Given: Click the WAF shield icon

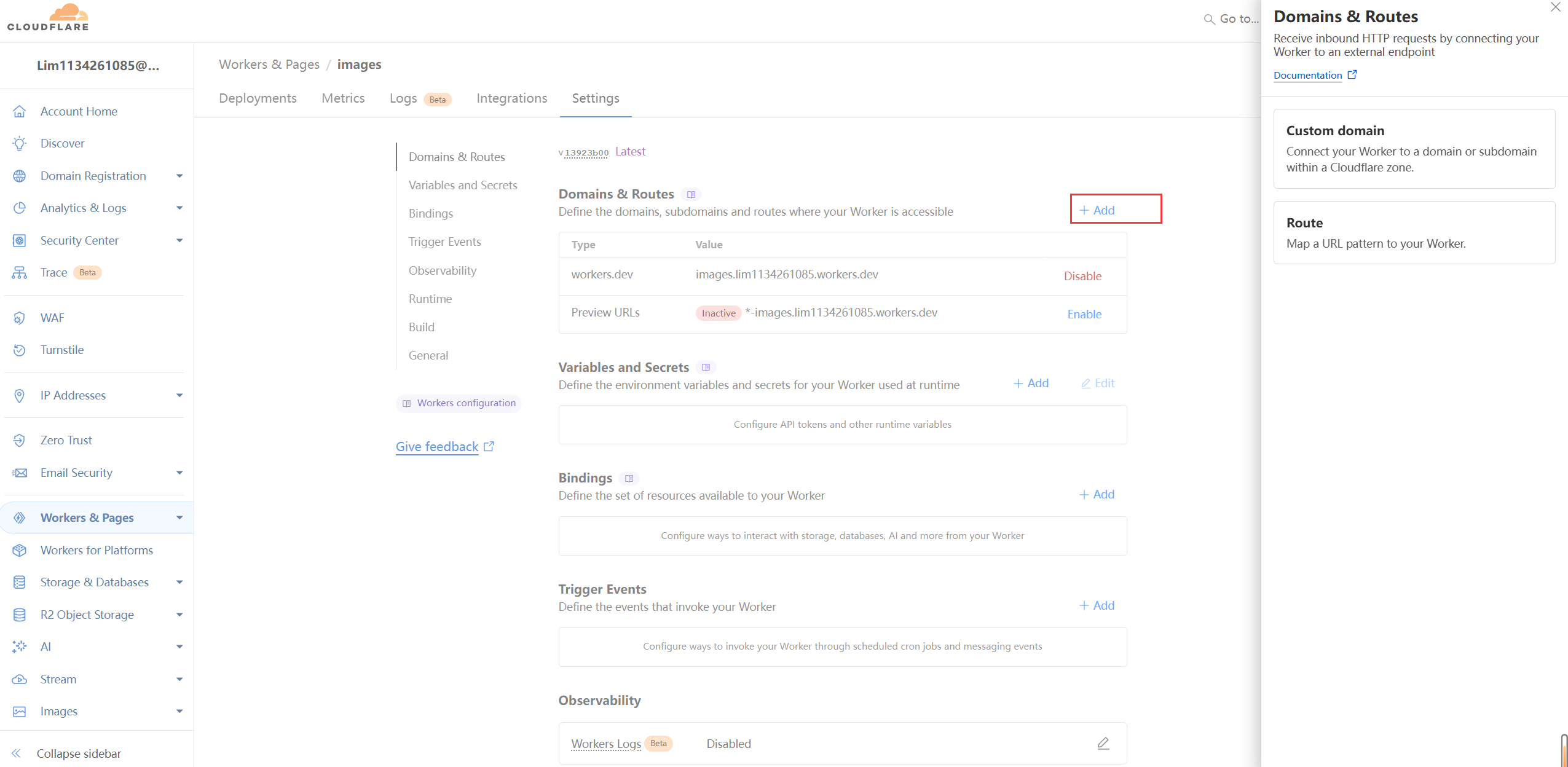Looking at the screenshot, I should (x=20, y=318).
